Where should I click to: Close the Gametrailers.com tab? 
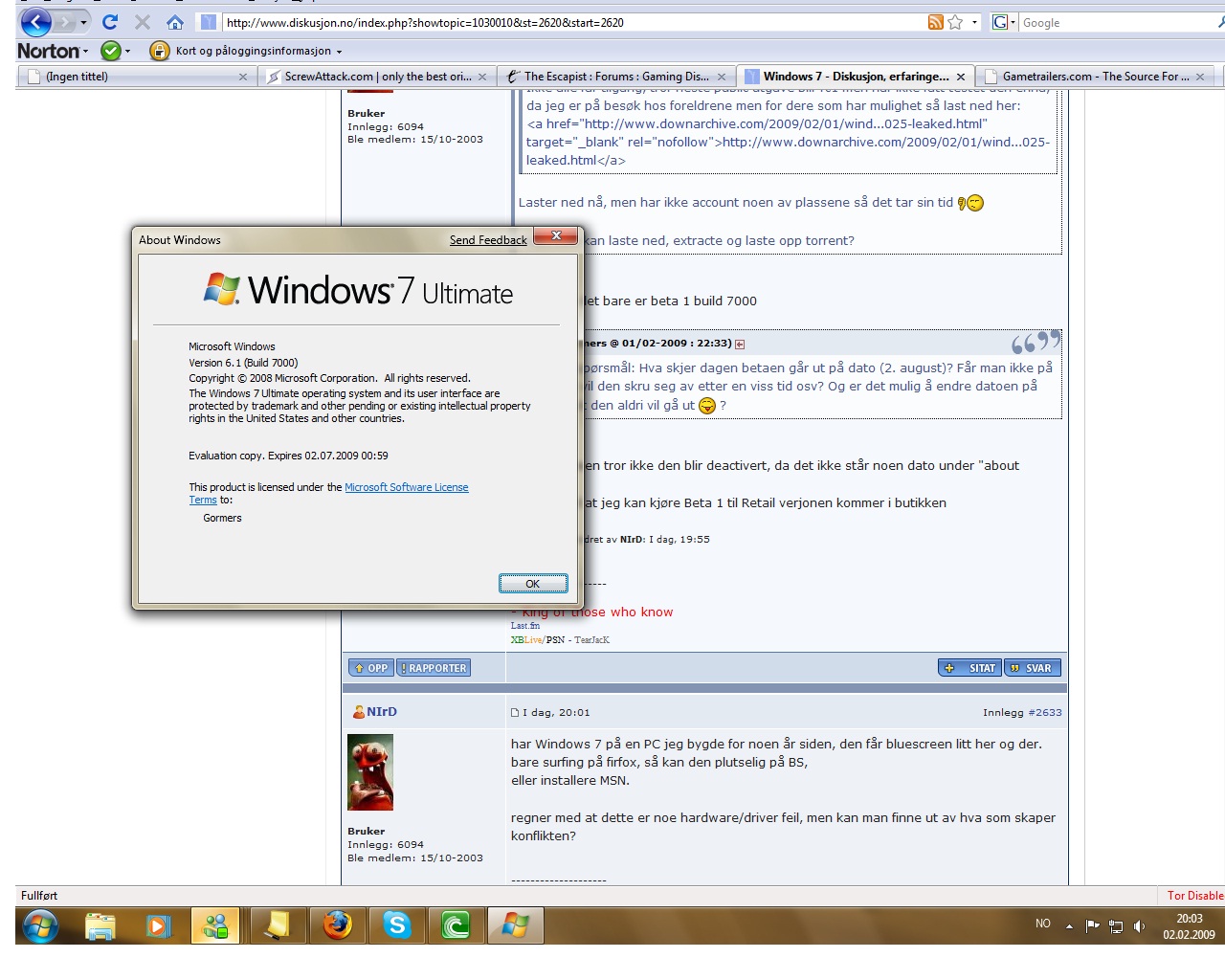click(x=1200, y=77)
